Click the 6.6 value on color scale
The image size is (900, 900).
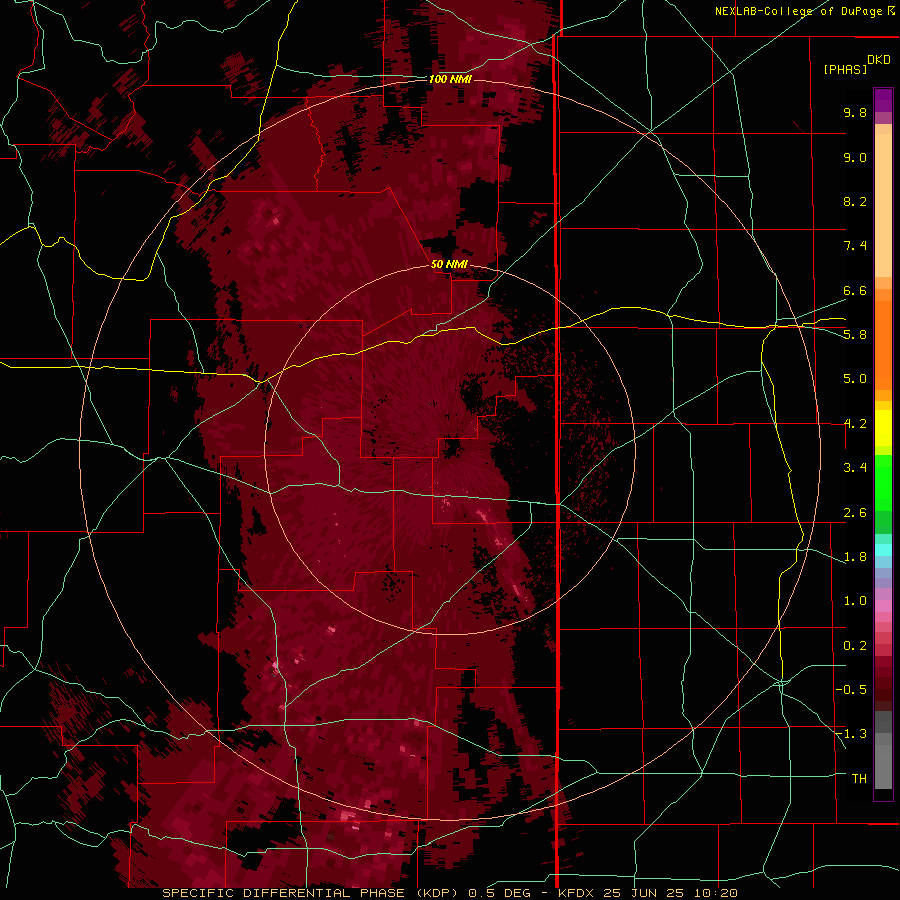[x=855, y=290]
